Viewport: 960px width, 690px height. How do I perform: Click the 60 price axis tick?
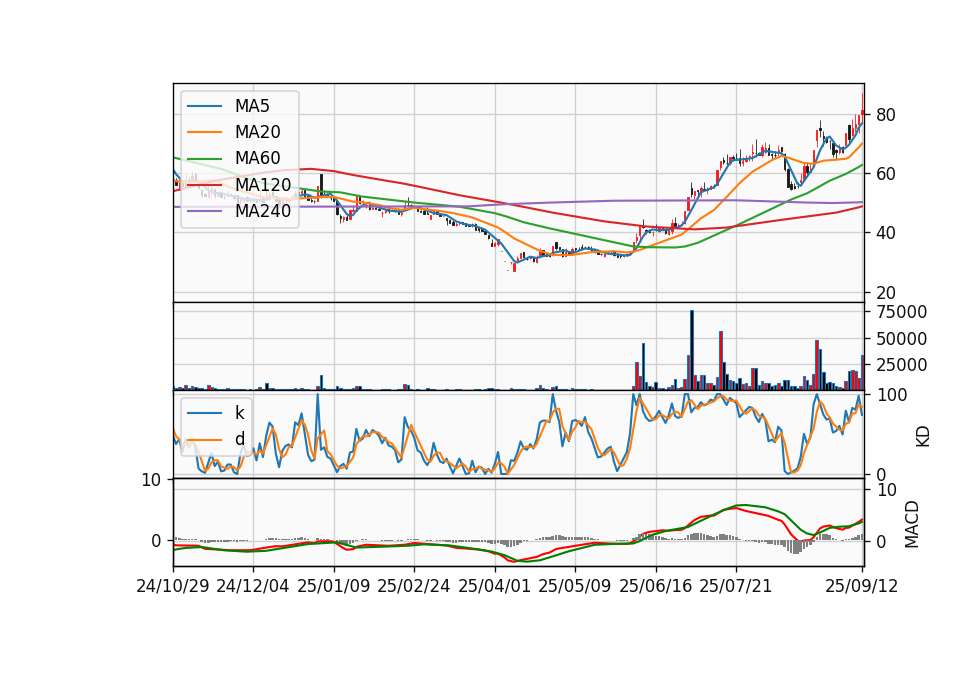tap(885, 174)
